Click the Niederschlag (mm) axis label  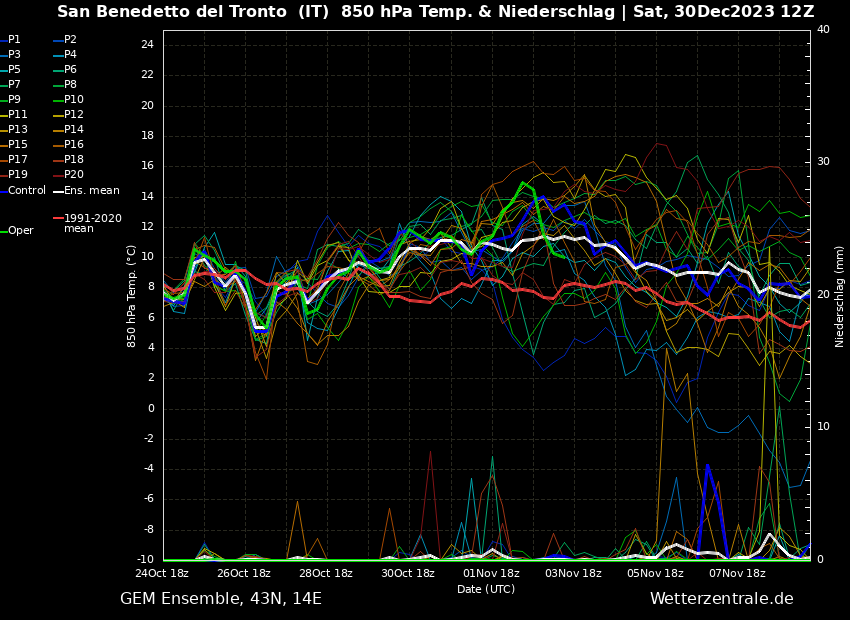click(x=840, y=296)
